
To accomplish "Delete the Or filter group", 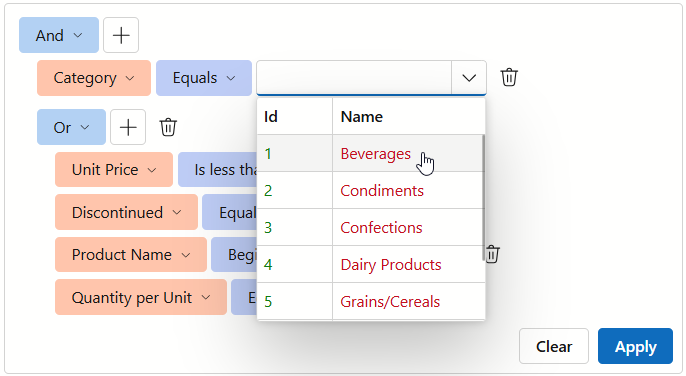I will click(x=168, y=127).
